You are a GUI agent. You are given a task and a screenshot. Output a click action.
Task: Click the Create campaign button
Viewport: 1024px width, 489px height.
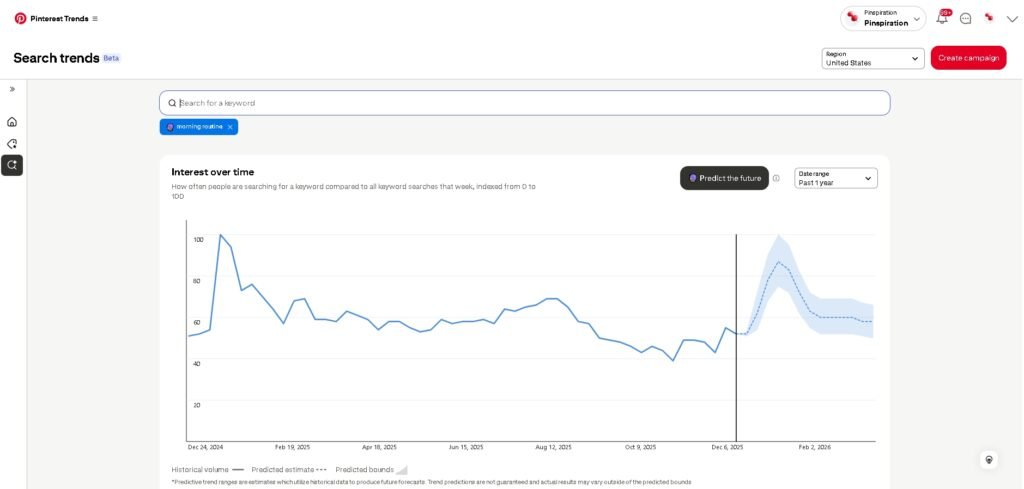tap(968, 58)
